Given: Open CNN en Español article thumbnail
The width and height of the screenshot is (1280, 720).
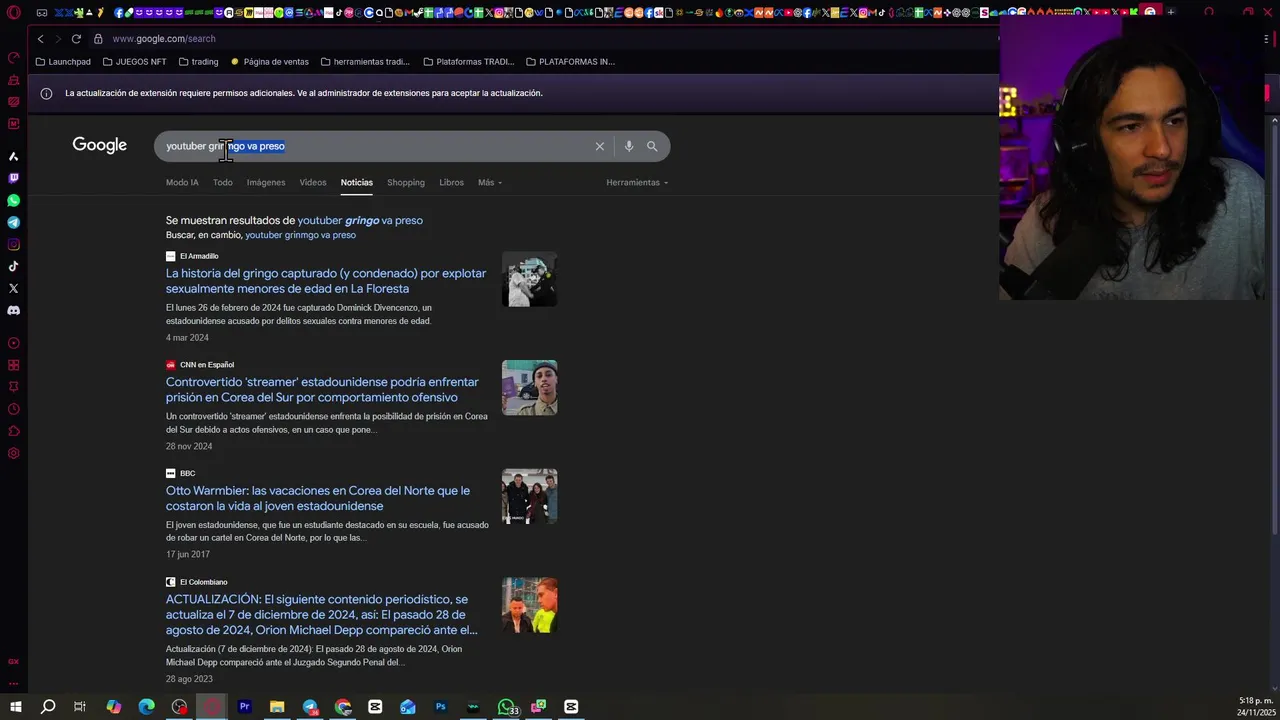Looking at the screenshot, I should pyautogui.click(x=529, y=387).
